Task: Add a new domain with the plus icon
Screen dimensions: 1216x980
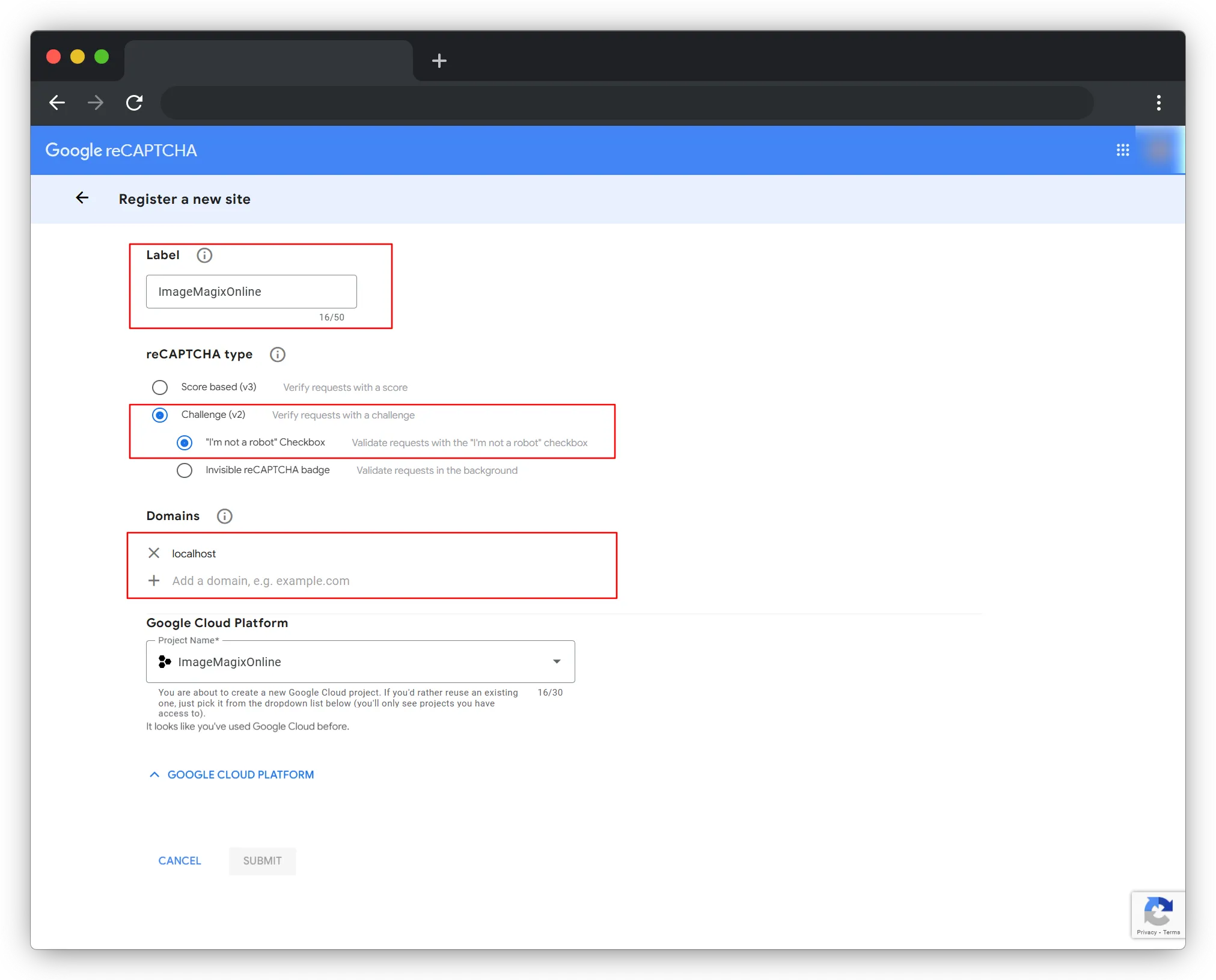Action: tap(154, 580)
